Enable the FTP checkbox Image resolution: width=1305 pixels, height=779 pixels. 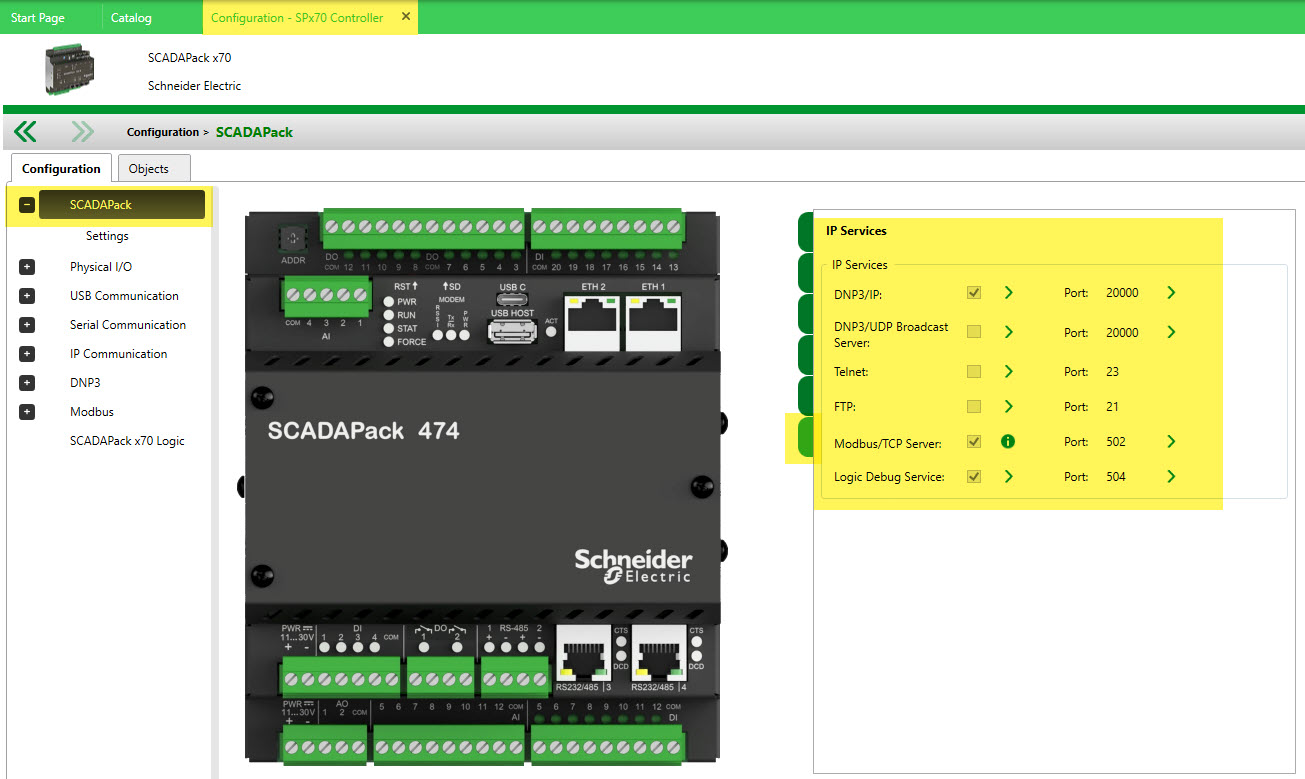coord(974,407)
